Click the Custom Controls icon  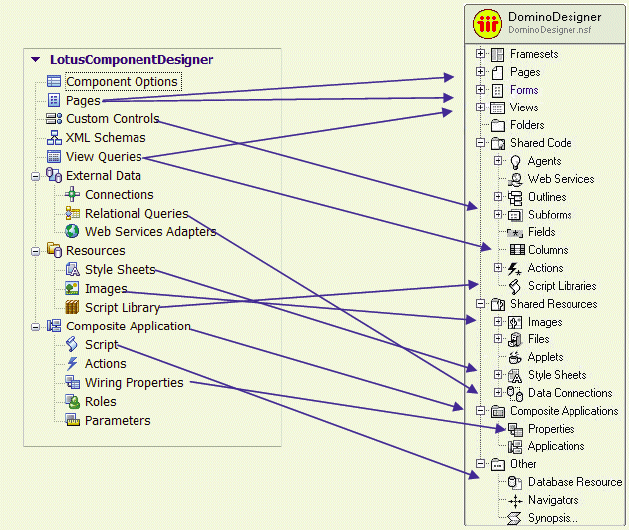tap(54, 118)
